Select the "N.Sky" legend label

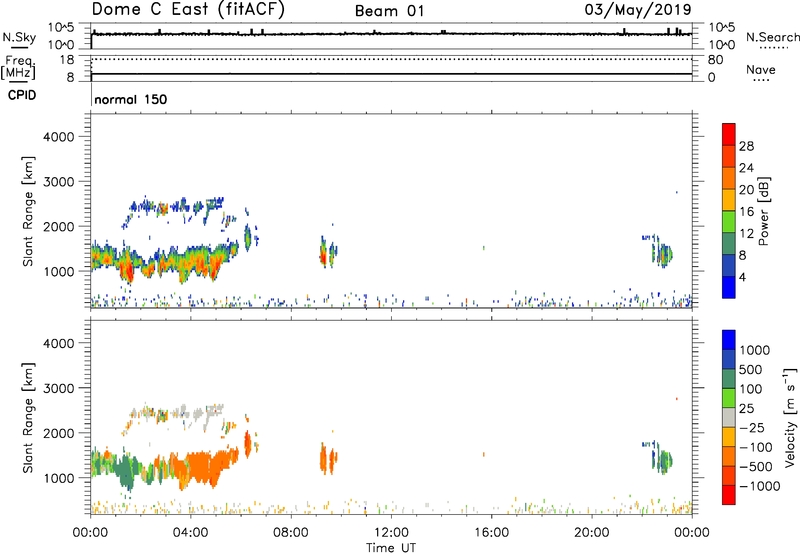[x=19, y=37]
